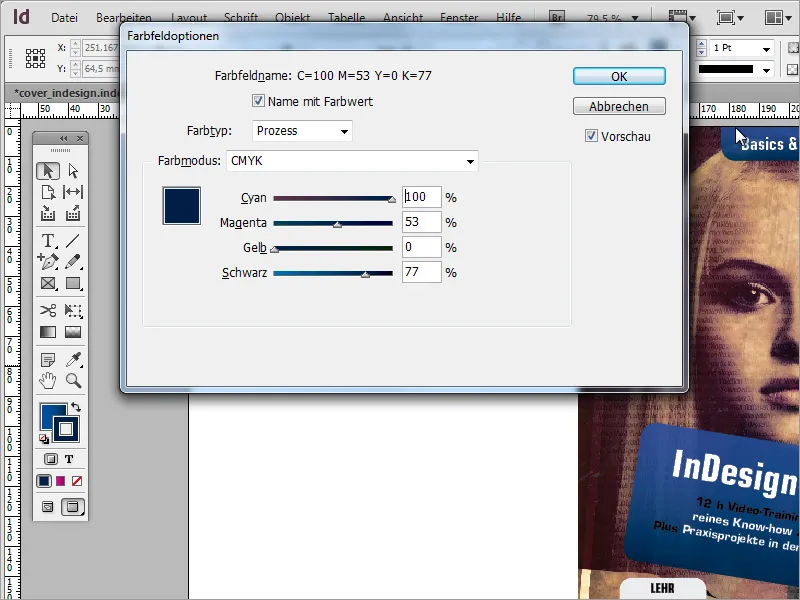Apply None with red slash icon
This screenshot has width=800, height=600.
click(x=77, y=481)
